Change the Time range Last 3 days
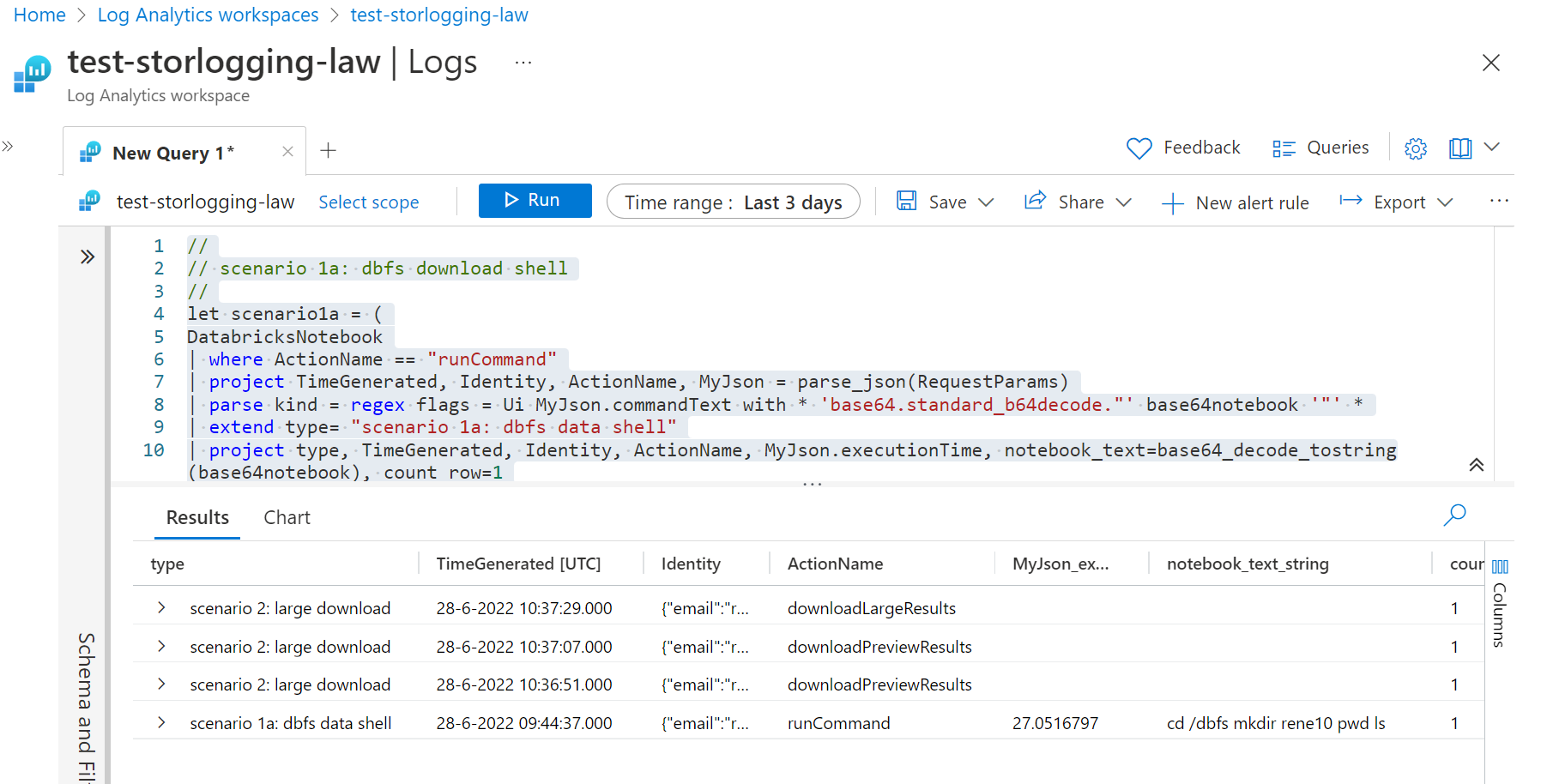The image size is (1547, 784). point(733,202)
